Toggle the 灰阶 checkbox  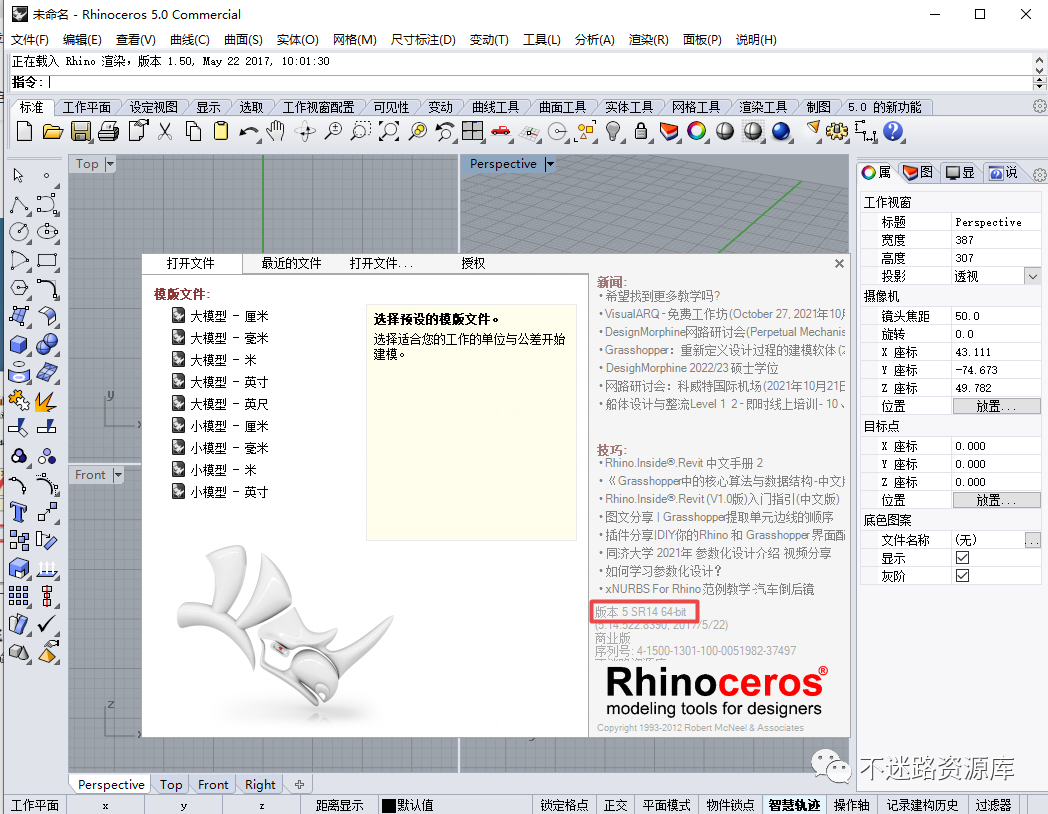point(962,575)
